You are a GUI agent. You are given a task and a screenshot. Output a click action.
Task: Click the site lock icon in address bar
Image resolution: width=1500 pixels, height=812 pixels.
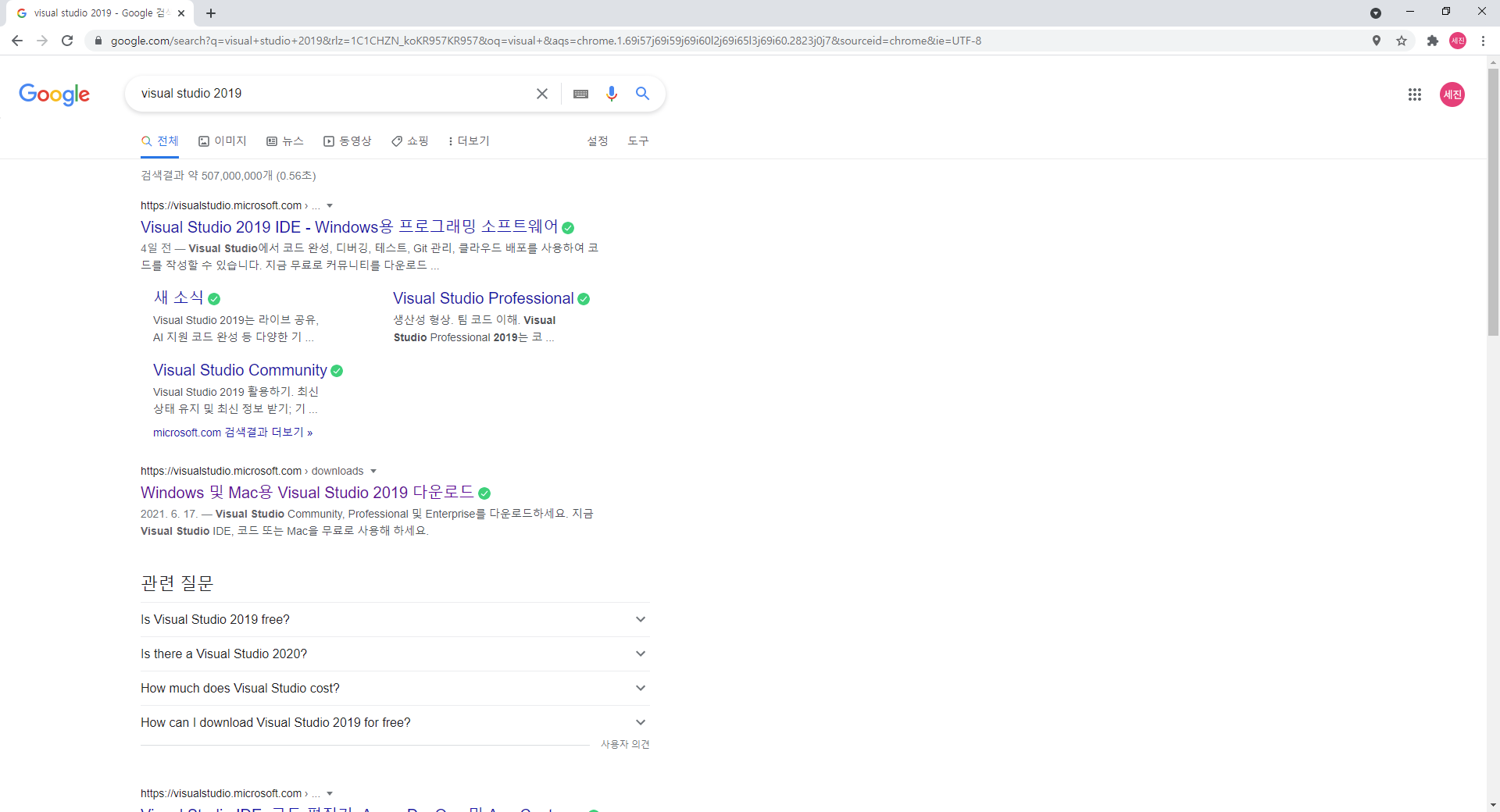click(98, 41)
